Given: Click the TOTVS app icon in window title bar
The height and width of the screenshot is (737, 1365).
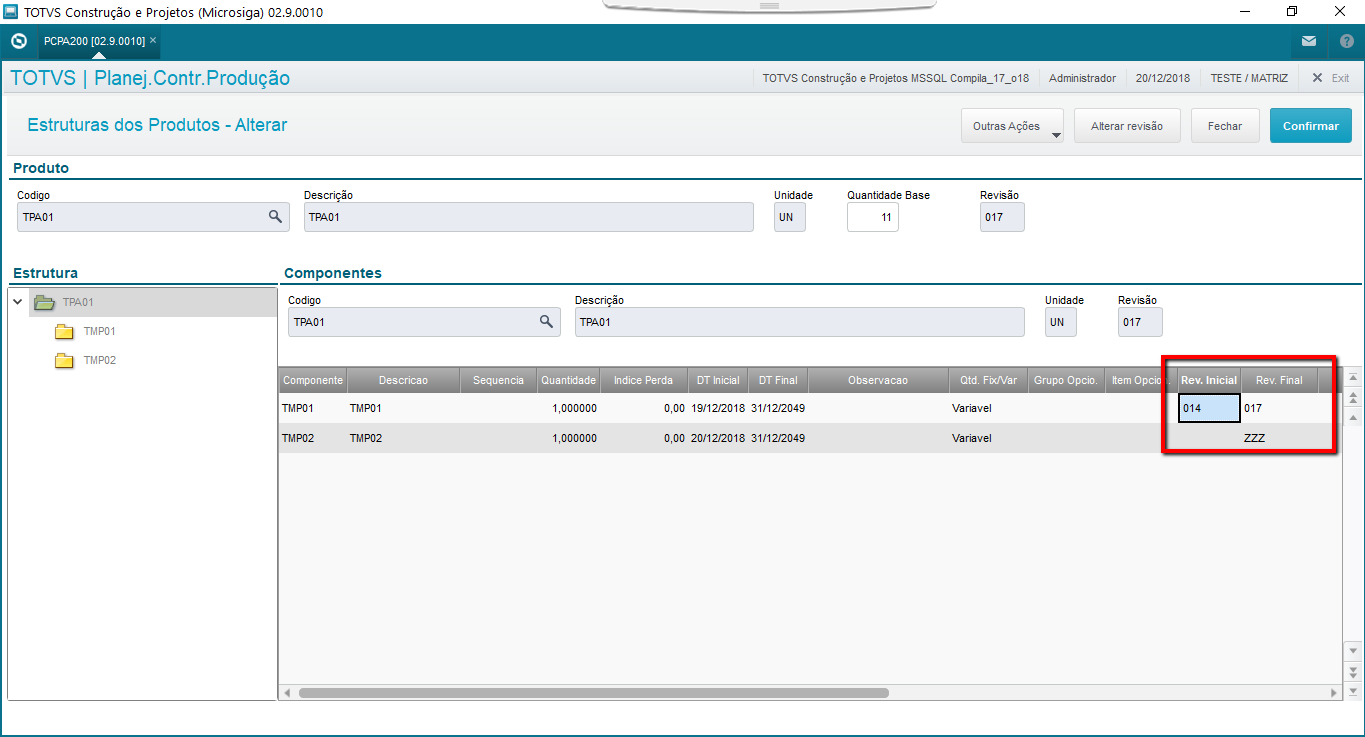Looking at the screenshot, I should tap(12, 12).
